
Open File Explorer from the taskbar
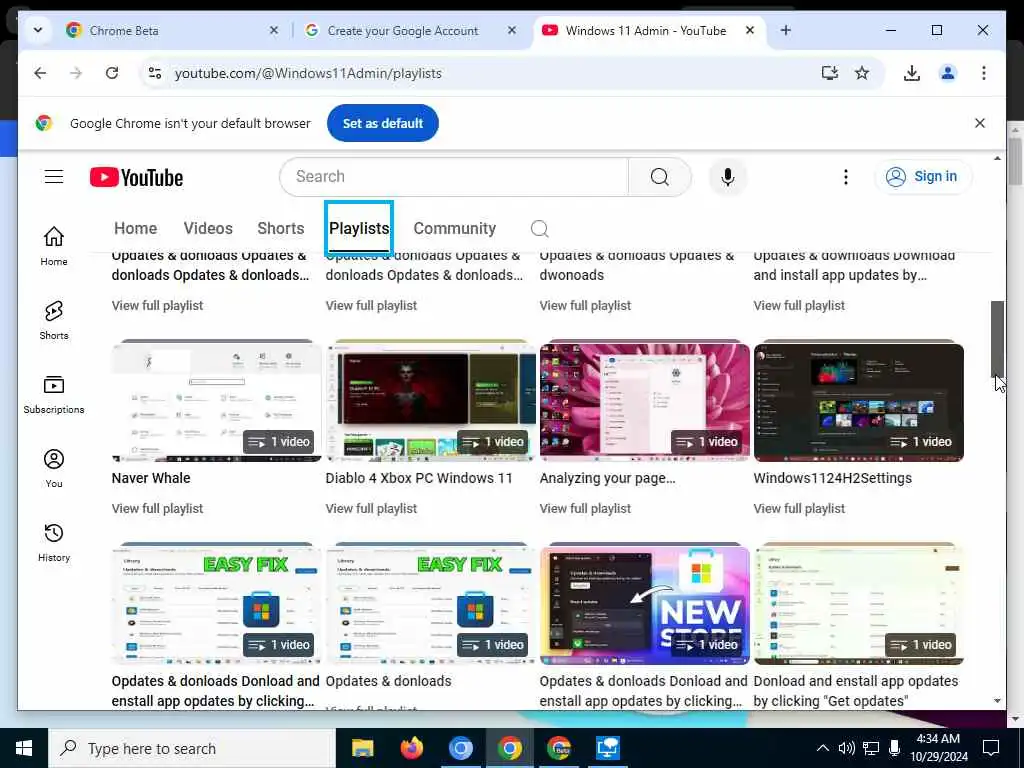pyautogui.click(x=362, y=748)
